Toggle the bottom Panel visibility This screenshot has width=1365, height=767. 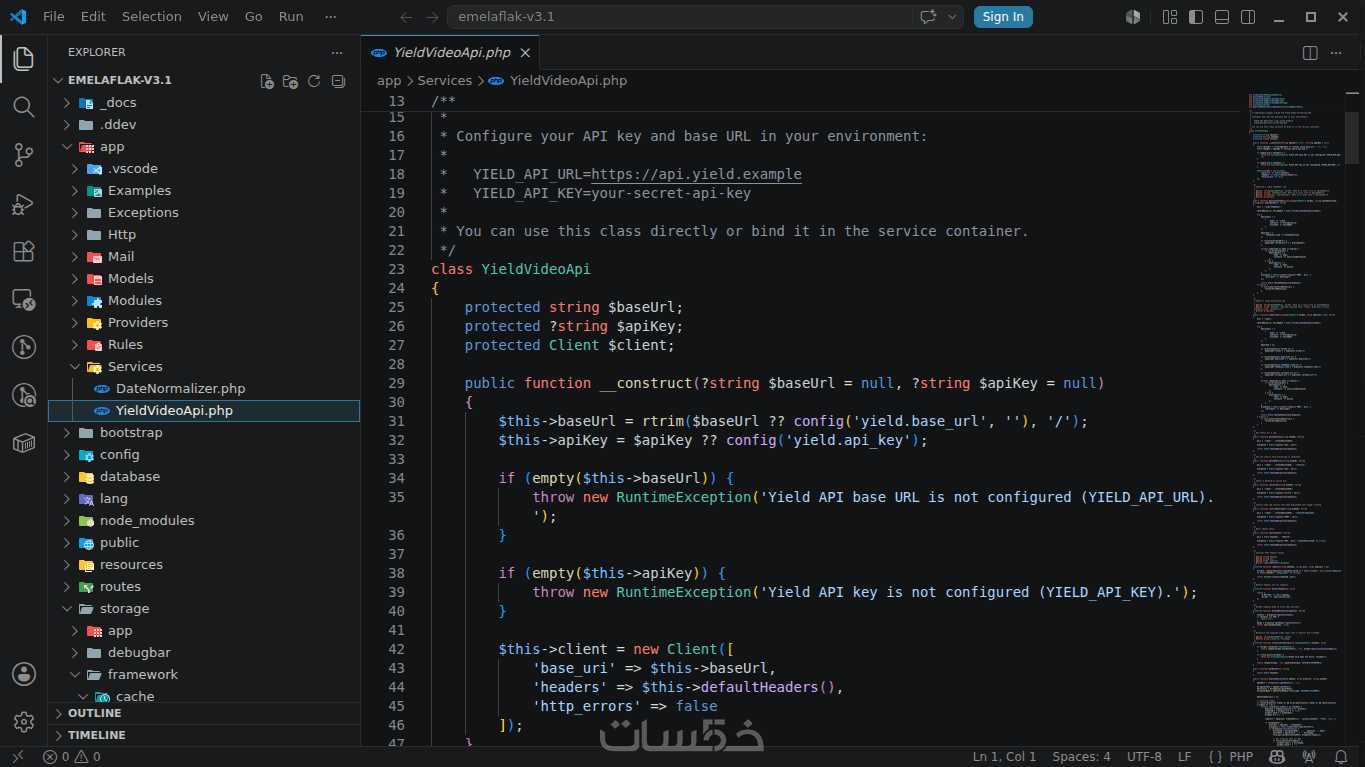pos(1222,16)
